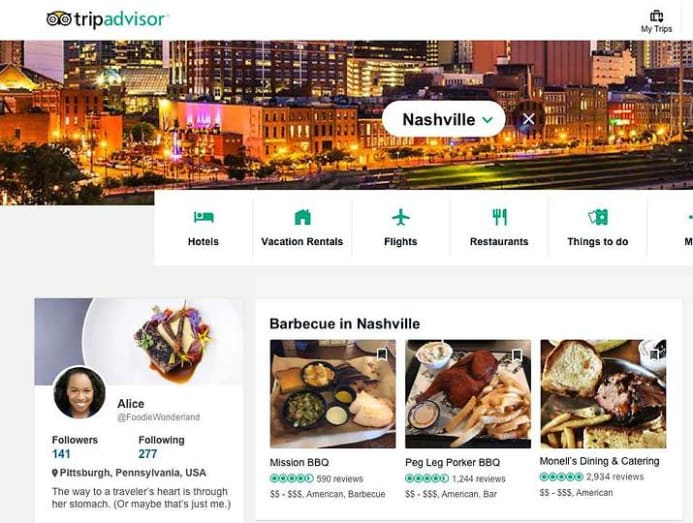Open Alice's Following count 277
This screenshot has width=693, height=523.
pyautogui.click(x=148, y=454)
